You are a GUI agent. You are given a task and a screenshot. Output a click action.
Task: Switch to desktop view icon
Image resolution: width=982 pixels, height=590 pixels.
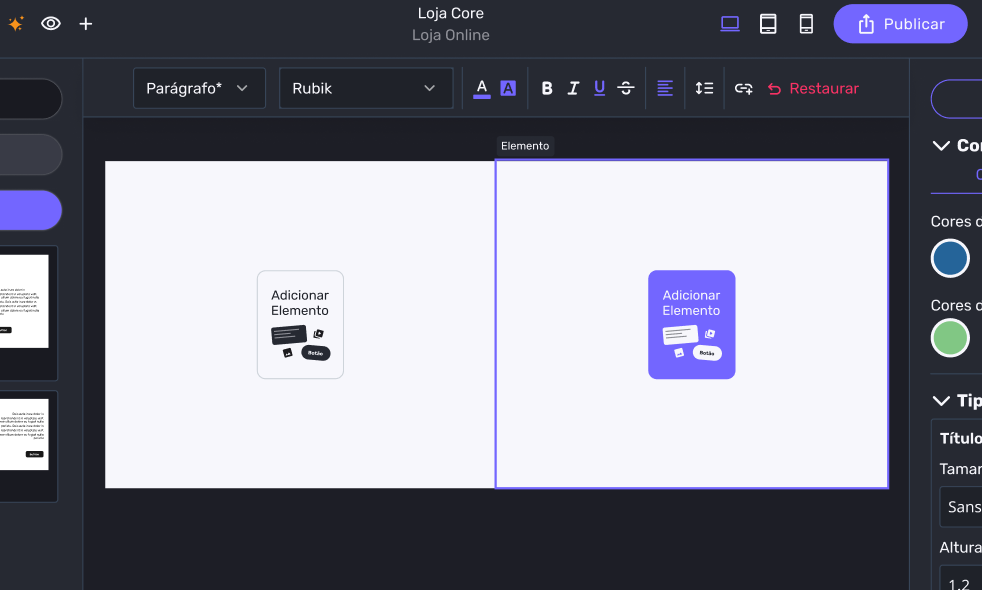(x=730, y=24)
